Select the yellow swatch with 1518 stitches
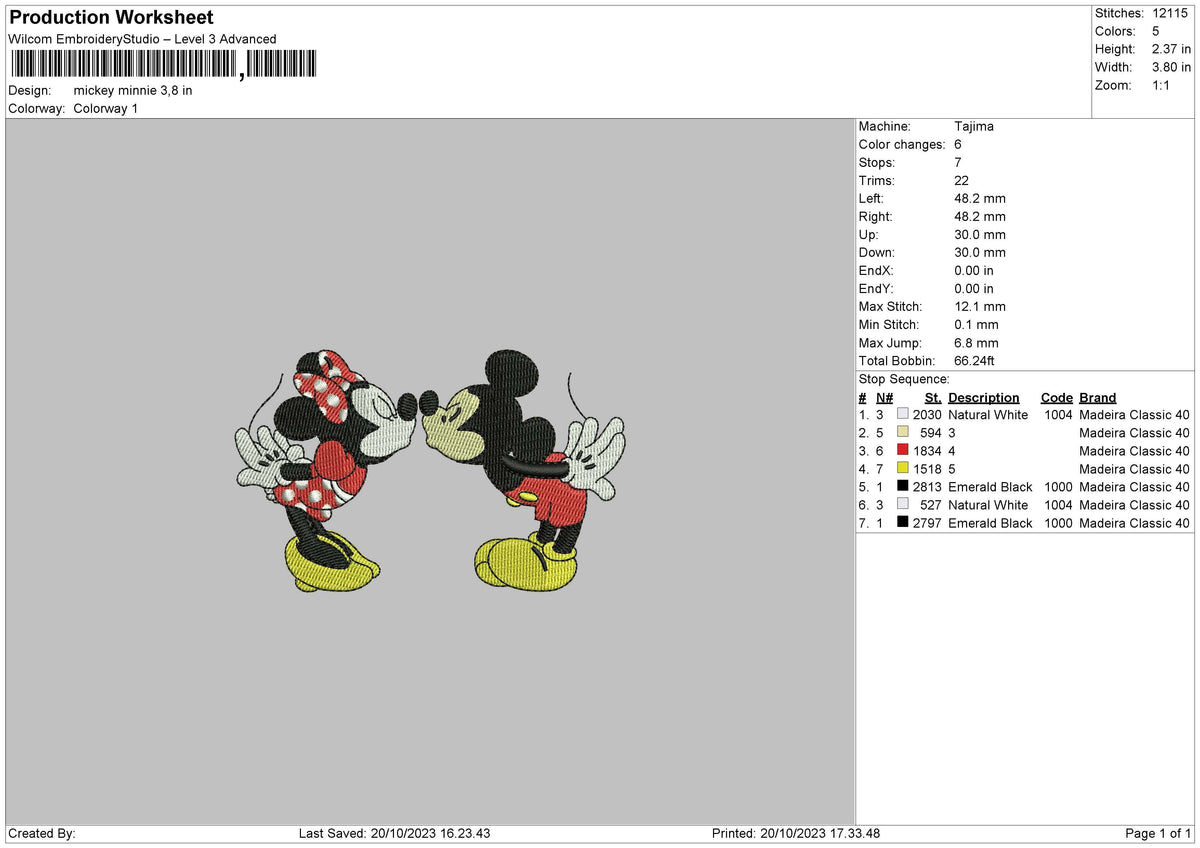The width and height of the screenshot is (1200, 848). [903, 468]
